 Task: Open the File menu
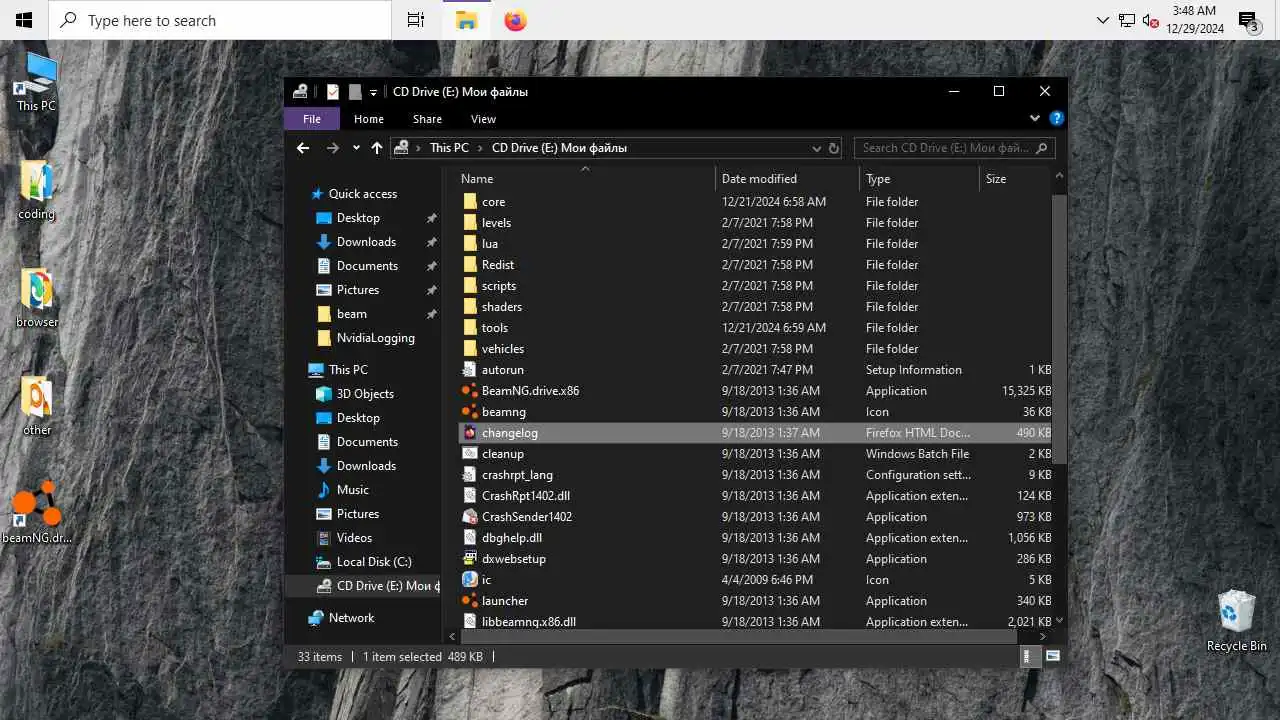312,119
